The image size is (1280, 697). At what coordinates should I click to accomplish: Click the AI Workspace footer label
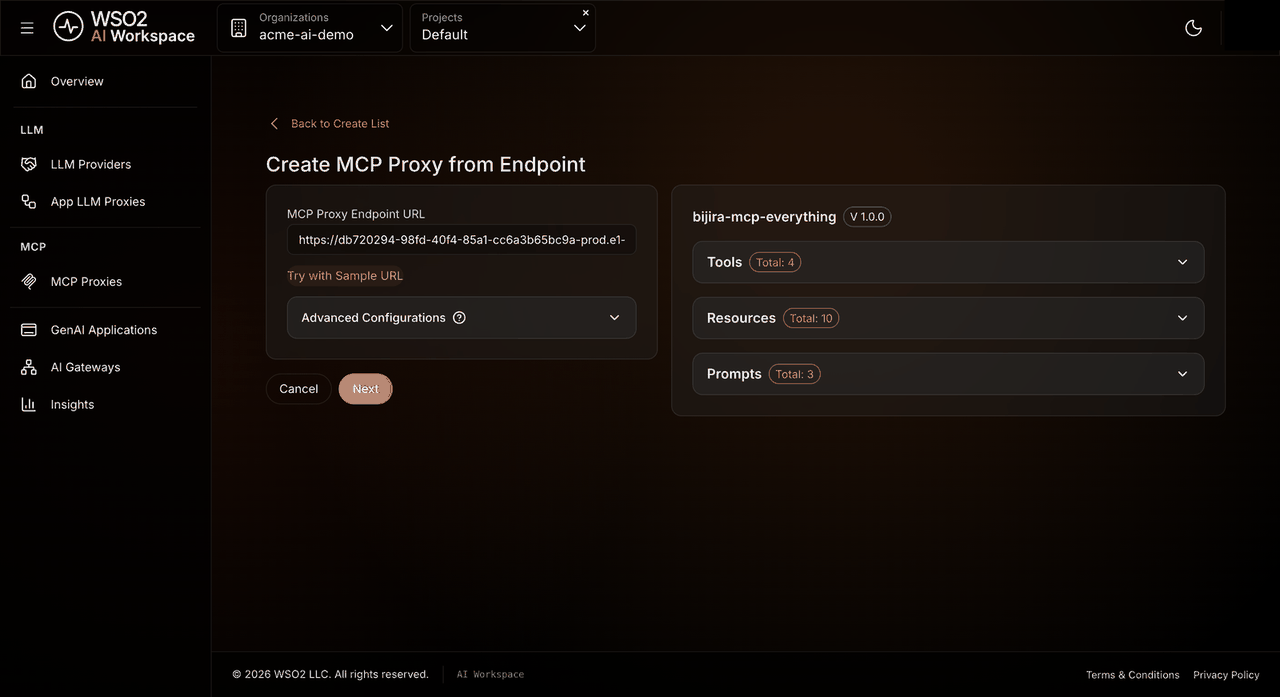point(490,675)
